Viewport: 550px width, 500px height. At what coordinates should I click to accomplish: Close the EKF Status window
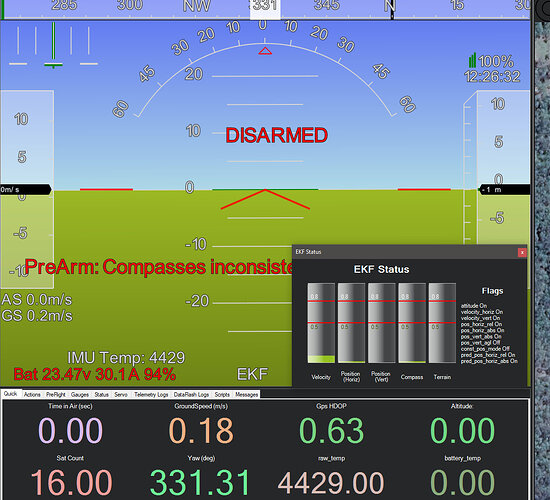point(522,252)
